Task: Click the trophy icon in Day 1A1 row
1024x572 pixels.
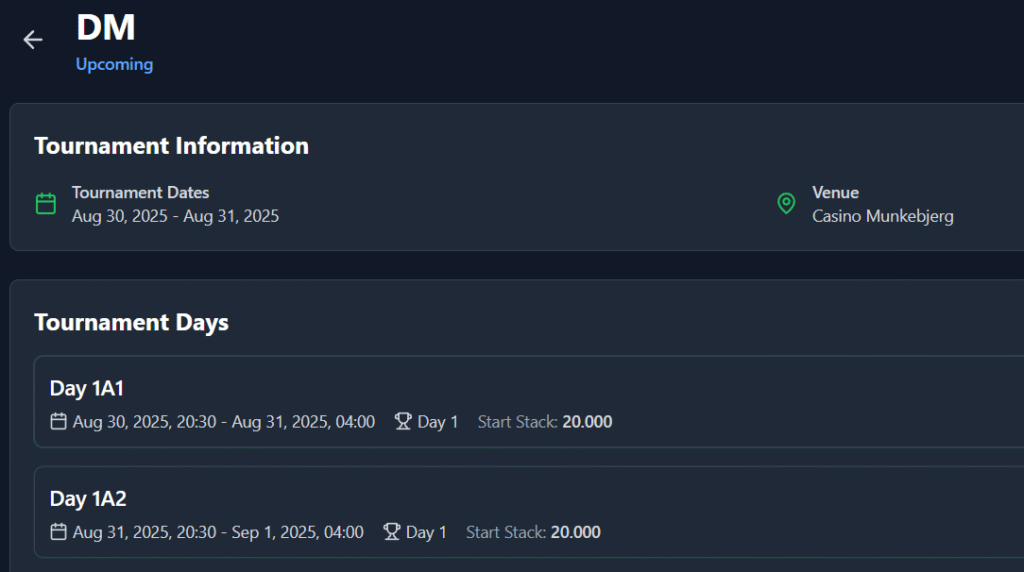Action: 403,421
